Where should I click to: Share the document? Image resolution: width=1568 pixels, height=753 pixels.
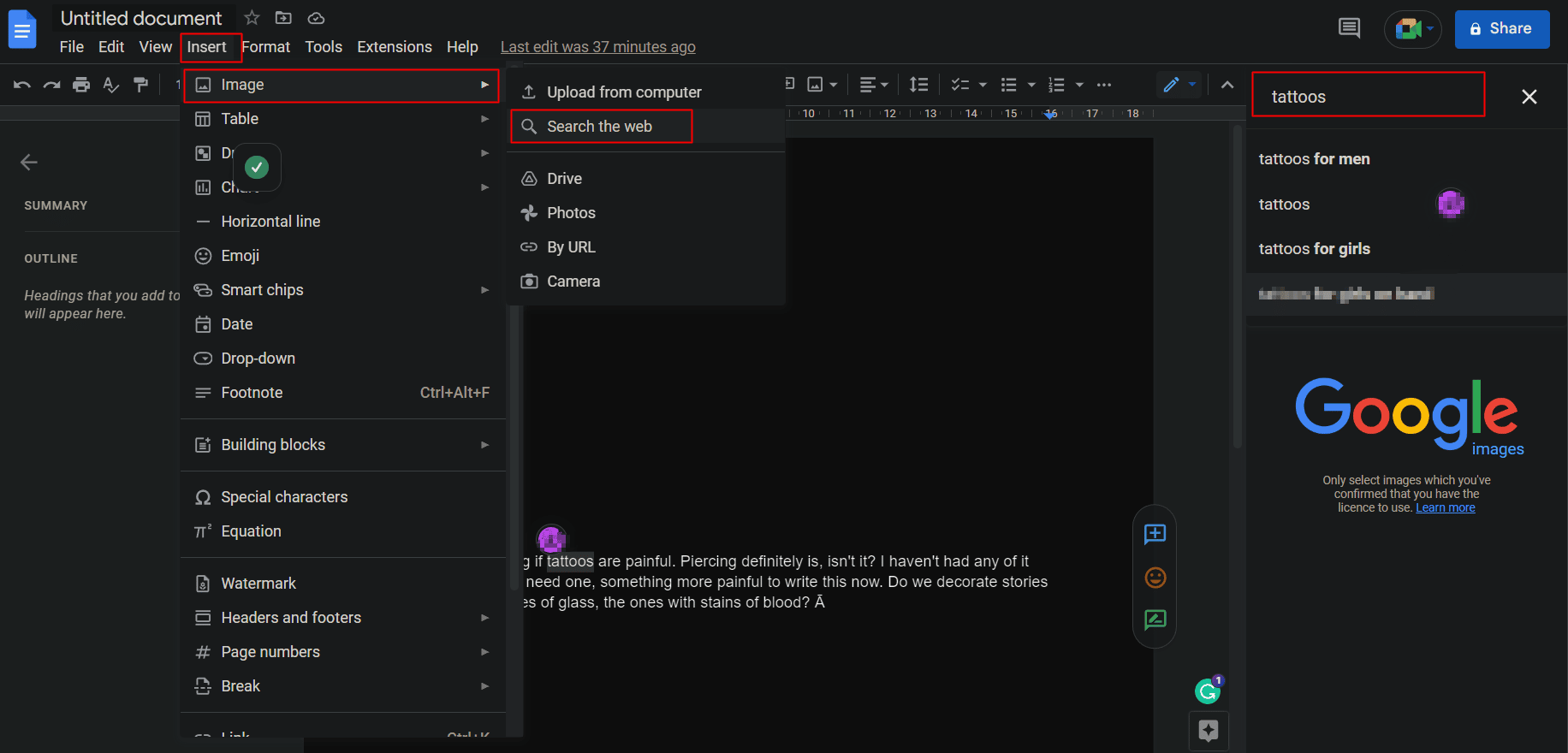point(1502,29)
